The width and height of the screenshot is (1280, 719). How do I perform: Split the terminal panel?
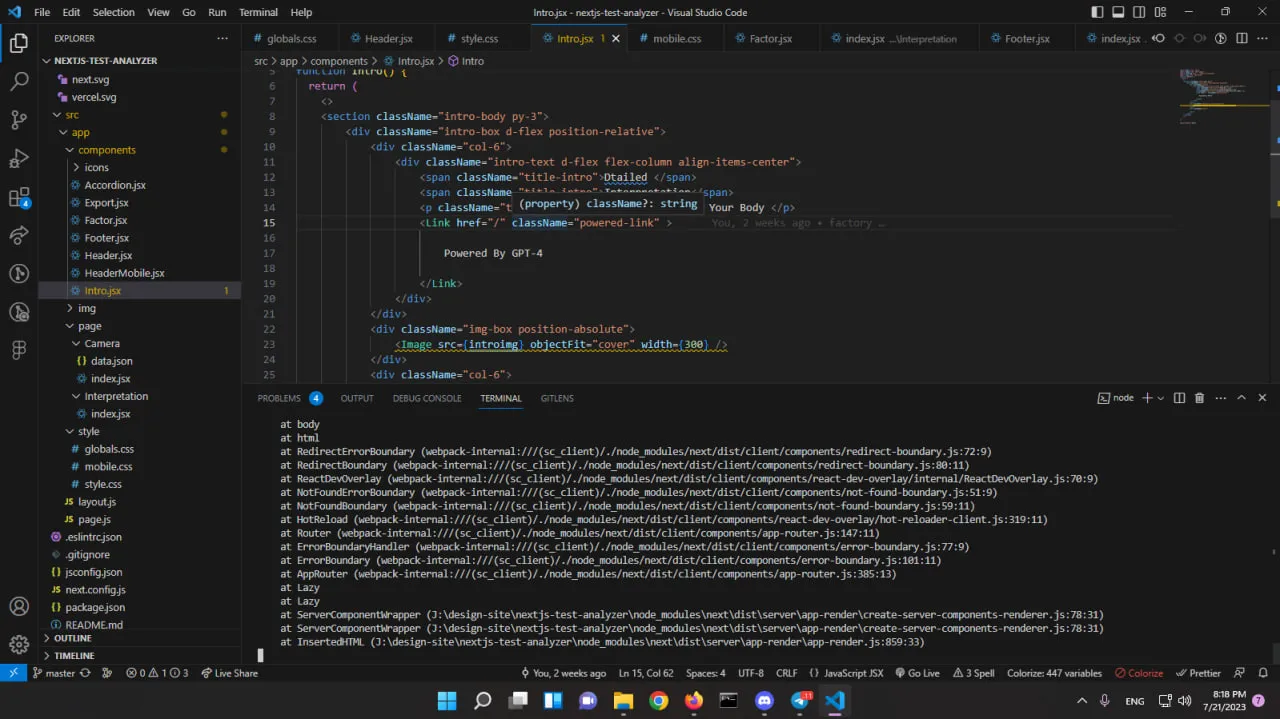[1179, 398]
